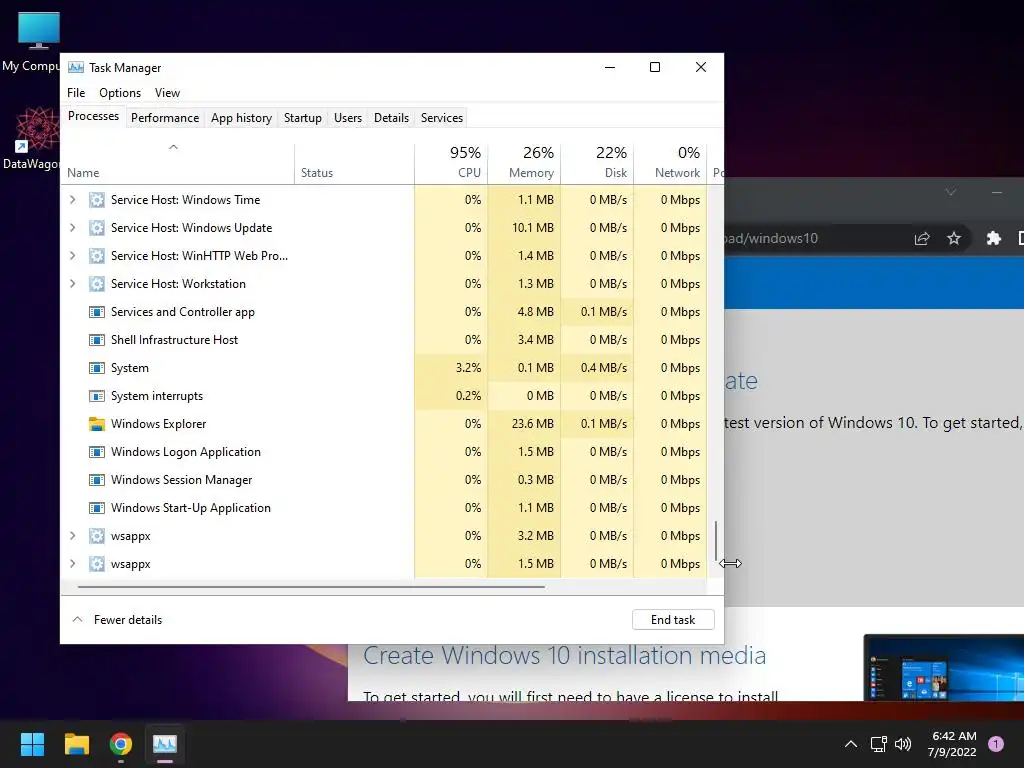Expand the wsappx 3.2 MB row

[x=72, y=536]
